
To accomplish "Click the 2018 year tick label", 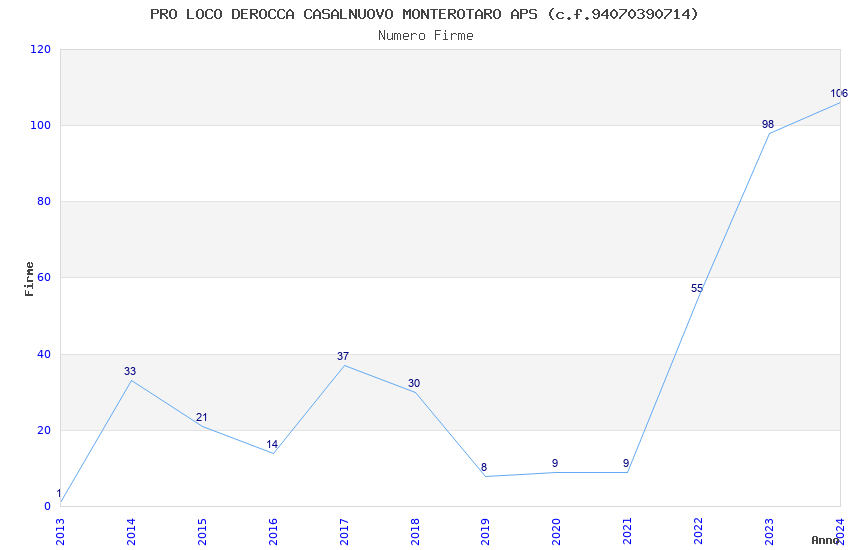I will [415, 532].
